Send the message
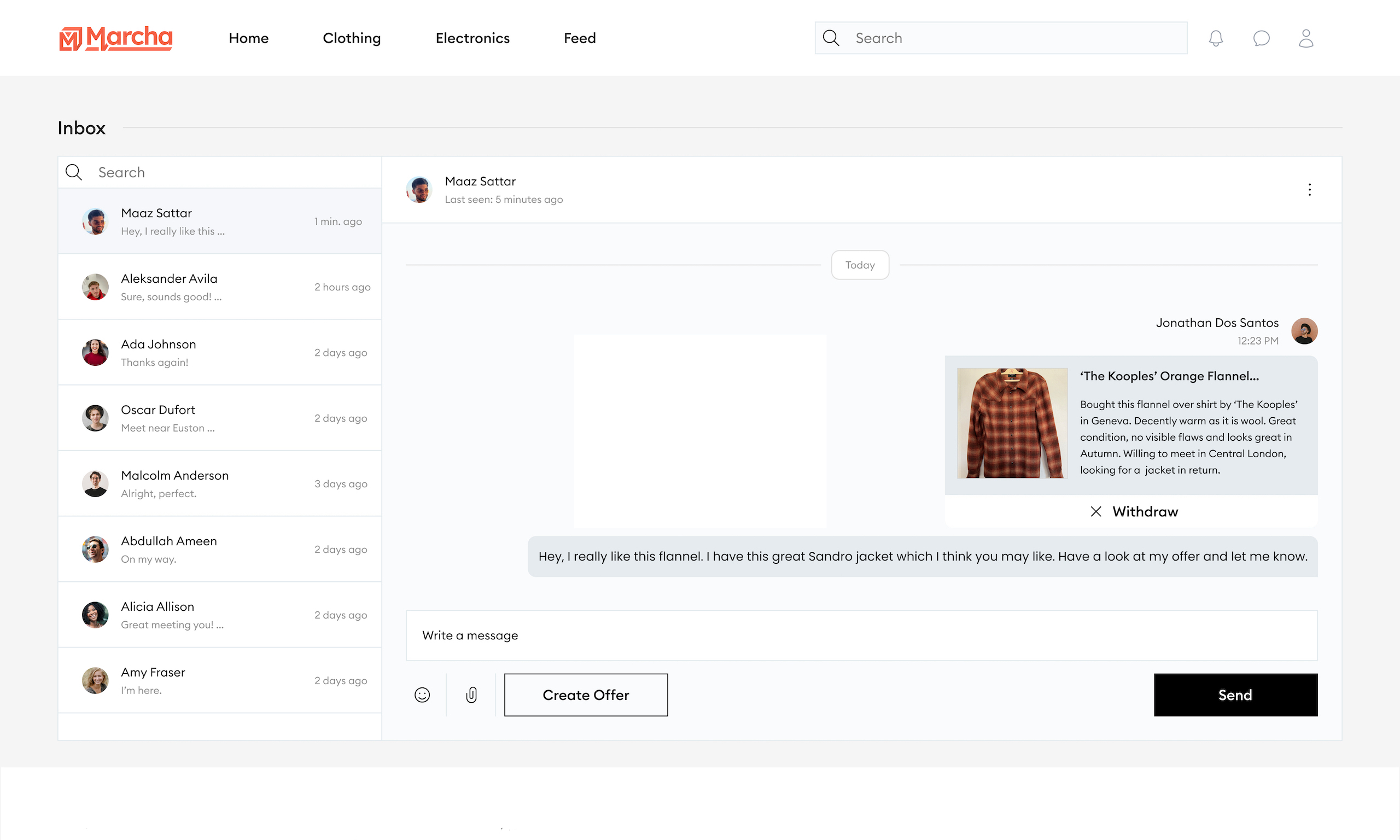Viewport: 1400px width, 840px height. coord(1235,695)
